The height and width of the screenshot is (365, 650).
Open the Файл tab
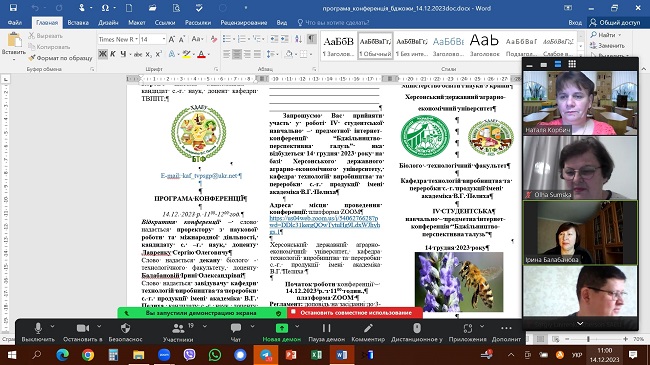(15, 22)
